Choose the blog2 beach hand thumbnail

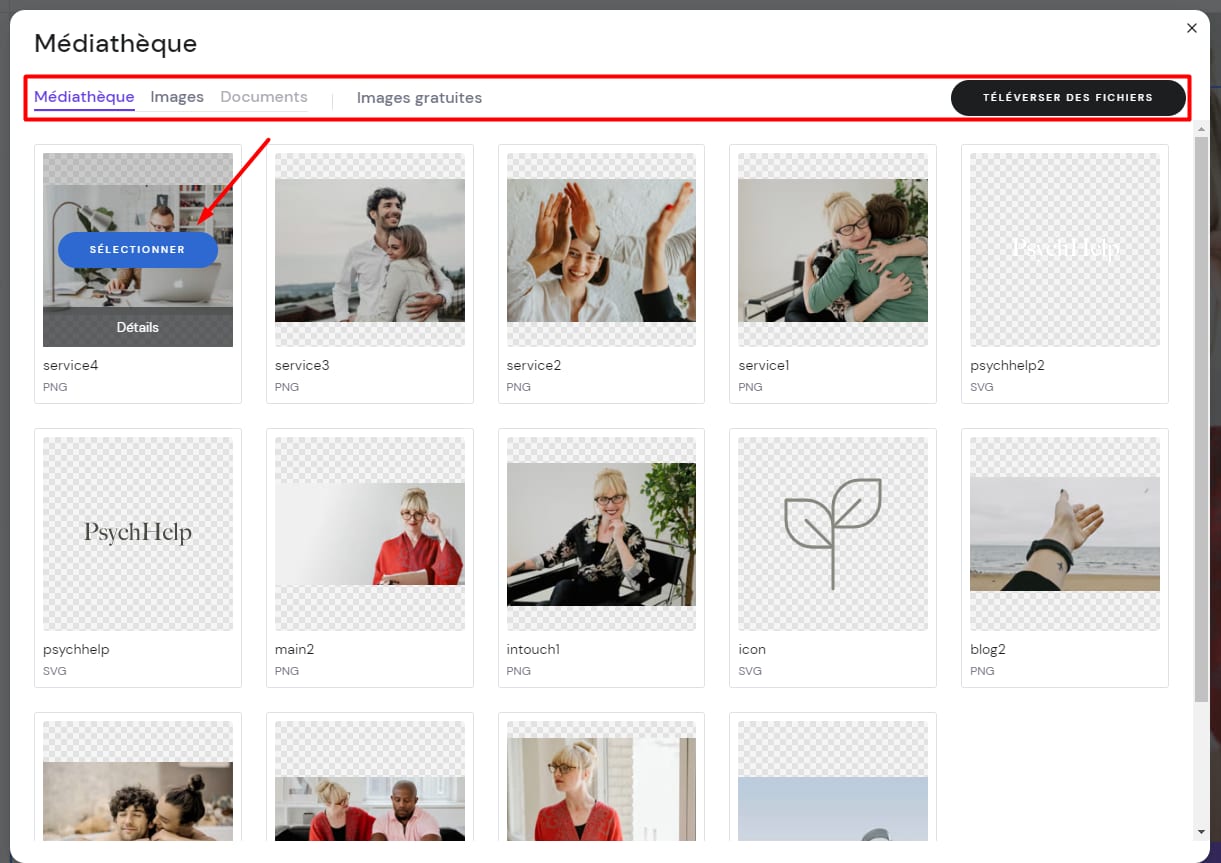point(1065,534)
